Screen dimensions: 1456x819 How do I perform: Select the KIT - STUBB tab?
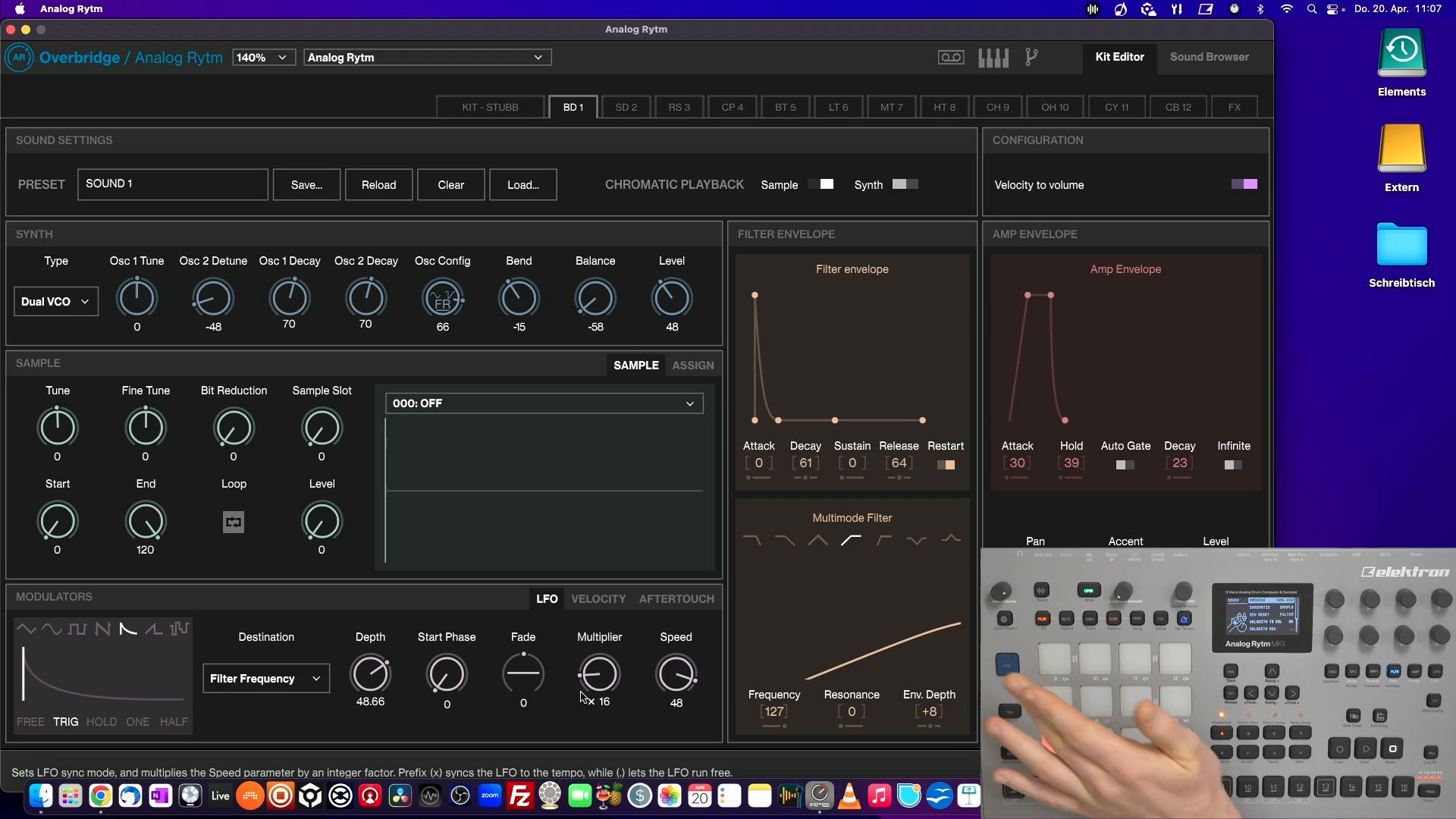490,107
